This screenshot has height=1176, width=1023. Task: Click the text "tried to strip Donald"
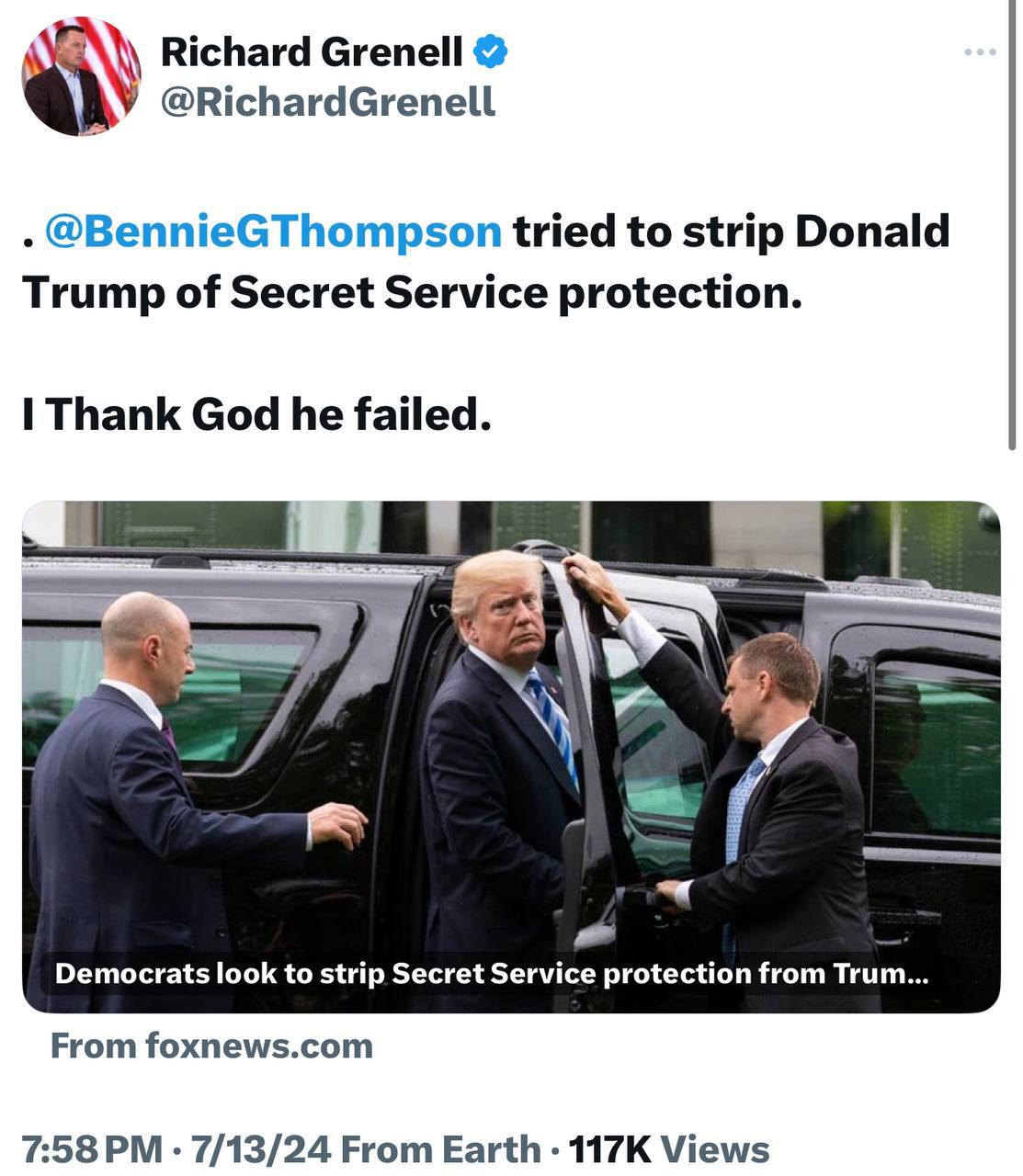tap(731, 232)
